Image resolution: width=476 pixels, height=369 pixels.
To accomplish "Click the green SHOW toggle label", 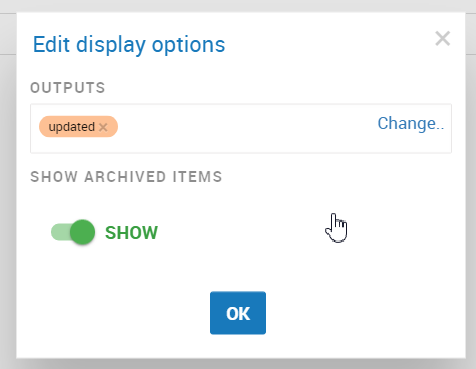I will 131,233.
